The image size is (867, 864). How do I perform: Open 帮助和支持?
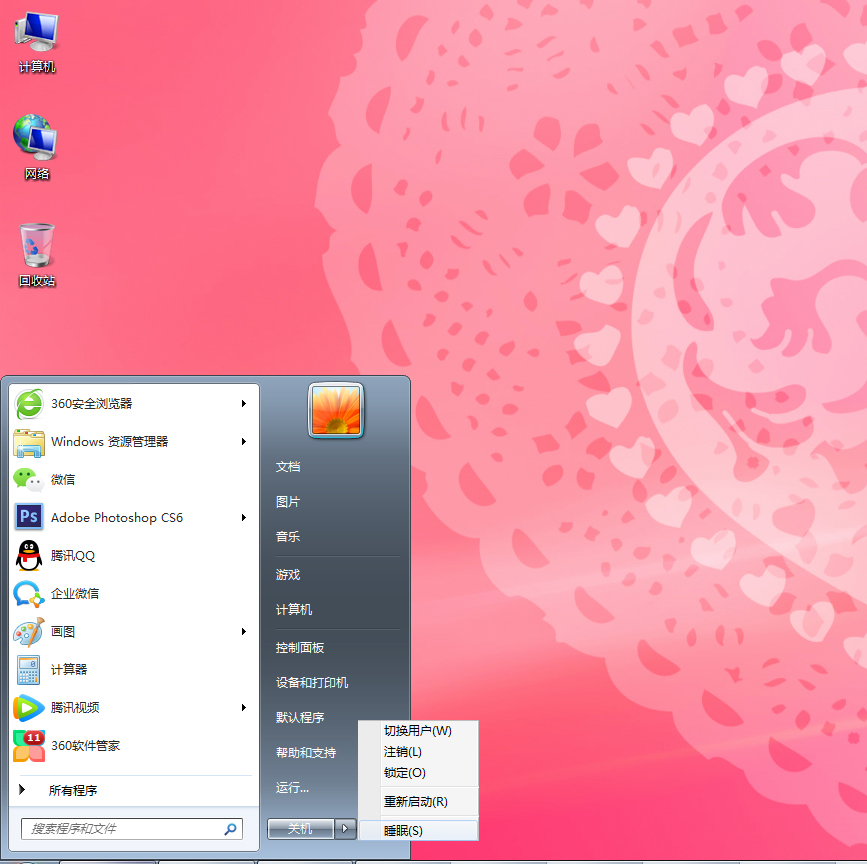tap(306, 753)
